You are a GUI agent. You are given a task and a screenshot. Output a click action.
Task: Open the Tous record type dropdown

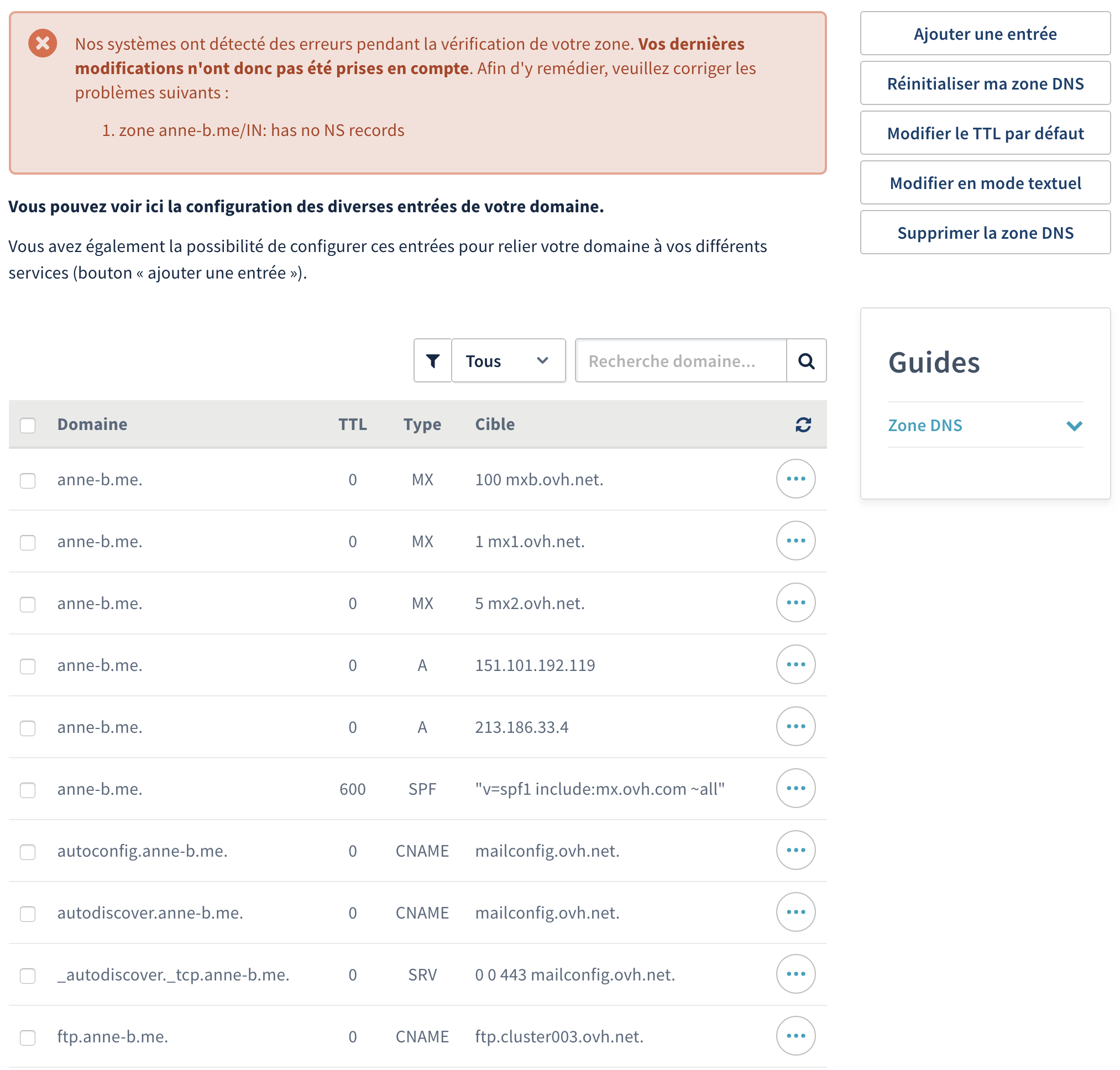pyautogui.click(x=508, y=360)
